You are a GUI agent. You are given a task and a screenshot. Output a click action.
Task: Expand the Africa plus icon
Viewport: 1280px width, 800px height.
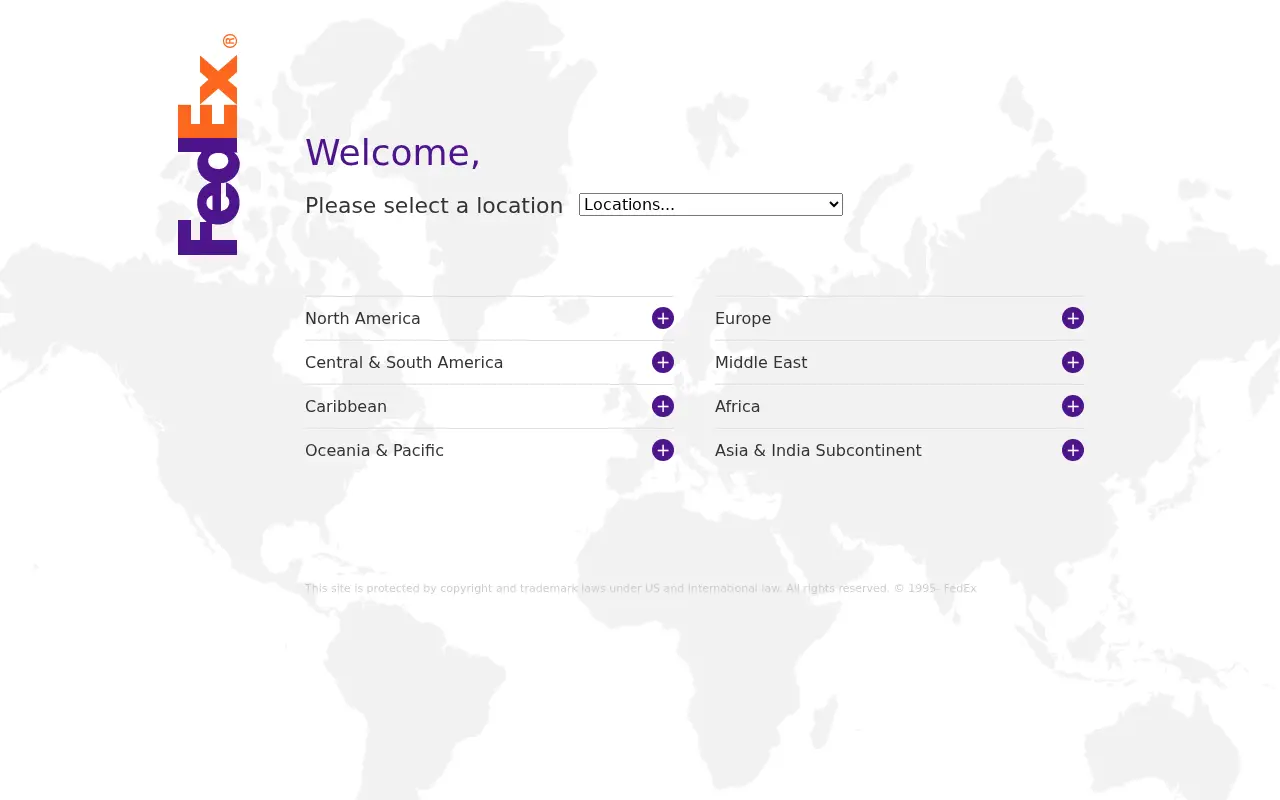pyautogui.click(x=1073, y=406)
